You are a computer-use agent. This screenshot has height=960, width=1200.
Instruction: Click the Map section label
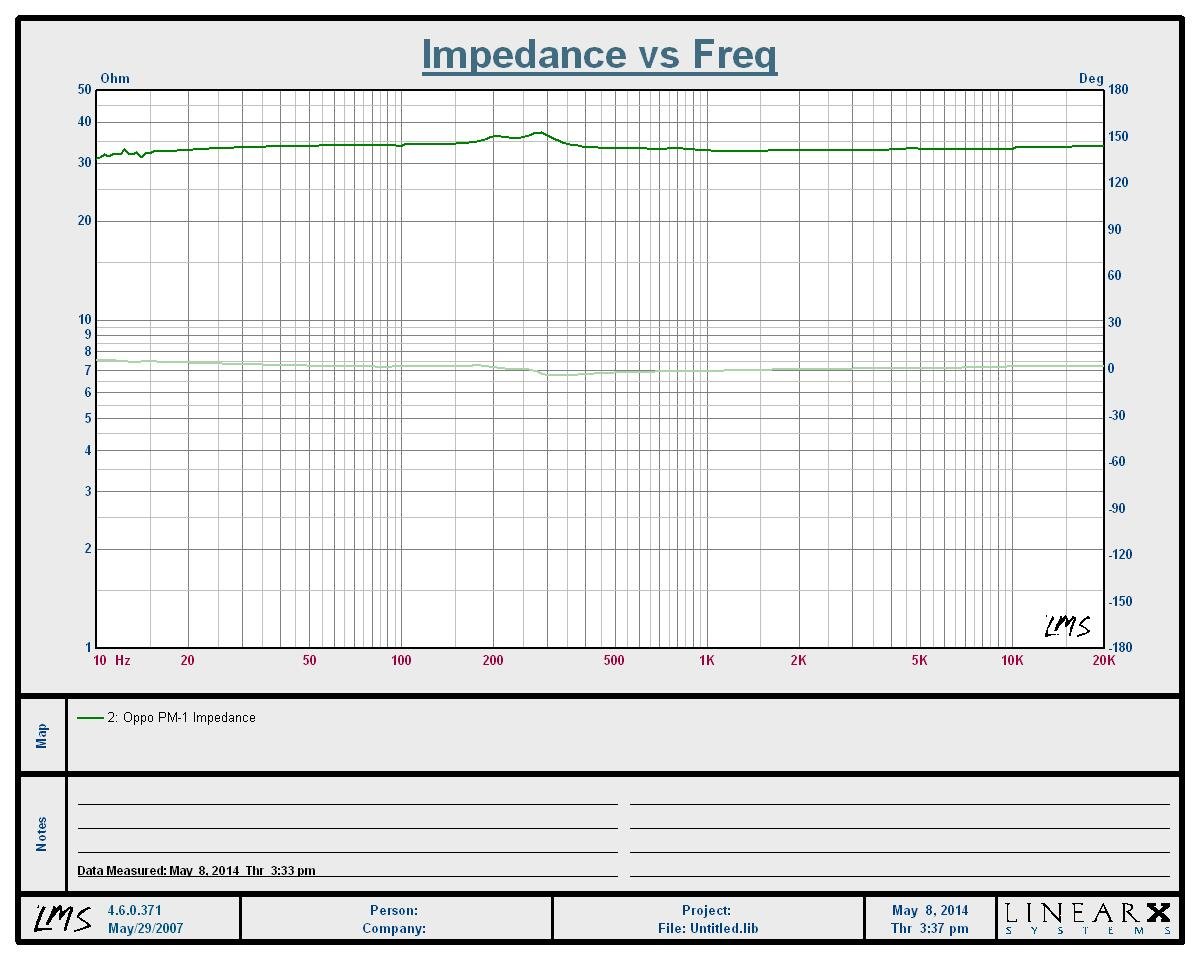click(42, 736)
